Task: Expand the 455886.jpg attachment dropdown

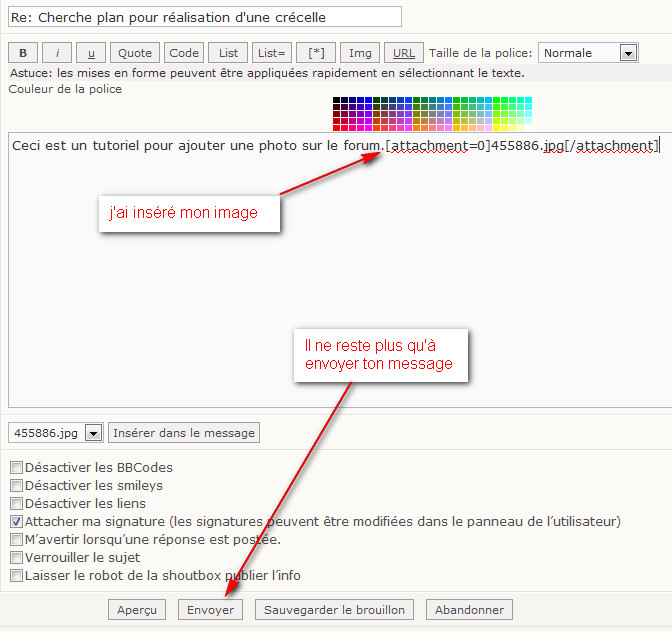Action: click(x=93, y=433)
